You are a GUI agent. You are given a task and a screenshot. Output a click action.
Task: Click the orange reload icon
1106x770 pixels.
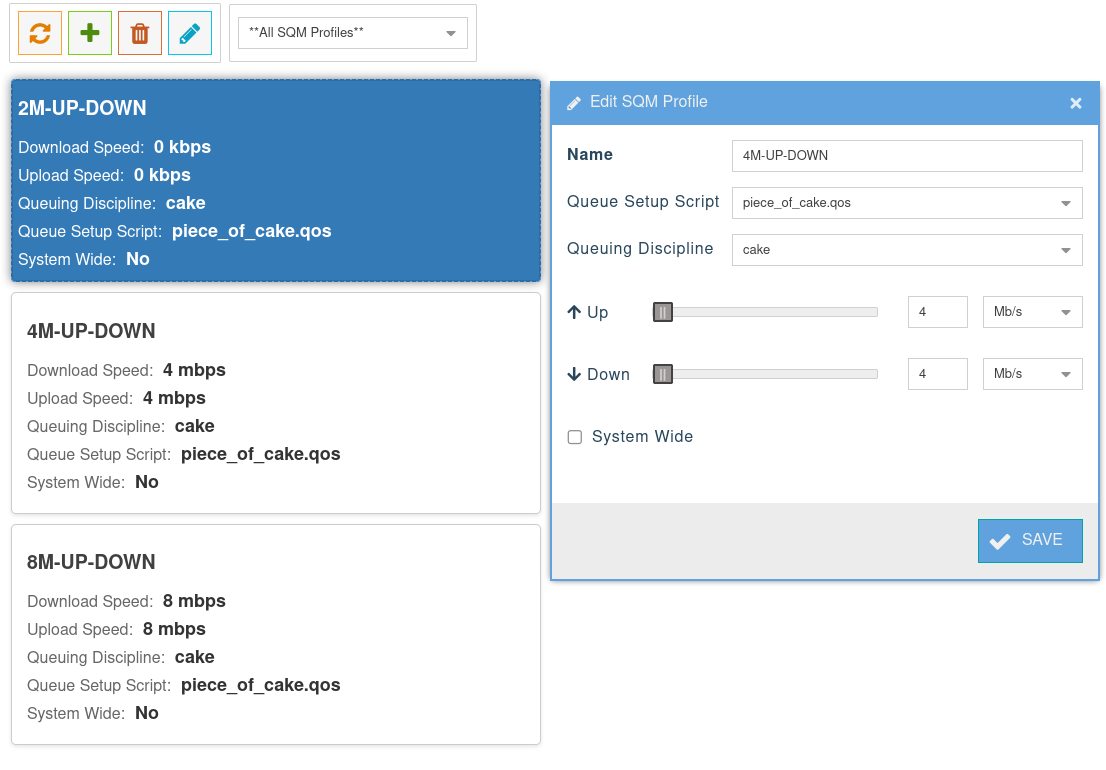click(40, 33)
